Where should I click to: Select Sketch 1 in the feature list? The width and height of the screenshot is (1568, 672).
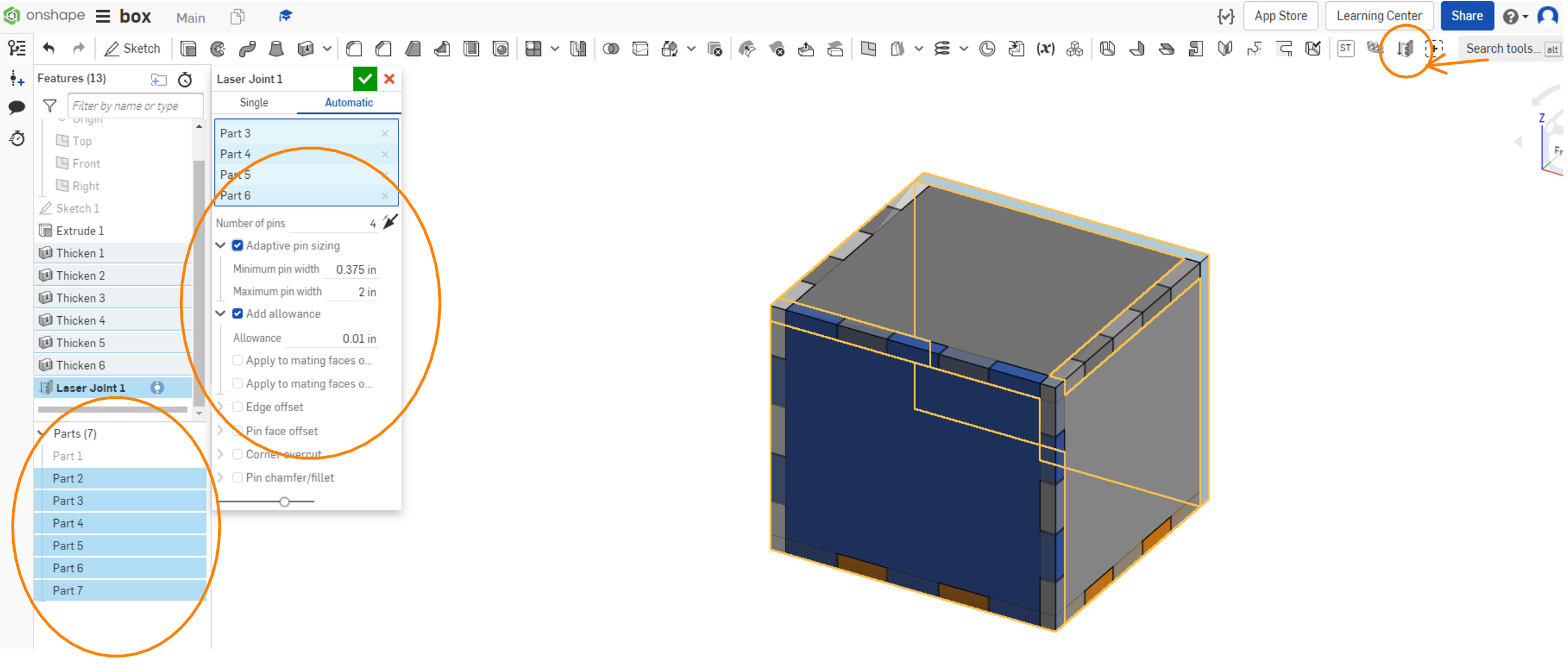(x=113, y=208)
